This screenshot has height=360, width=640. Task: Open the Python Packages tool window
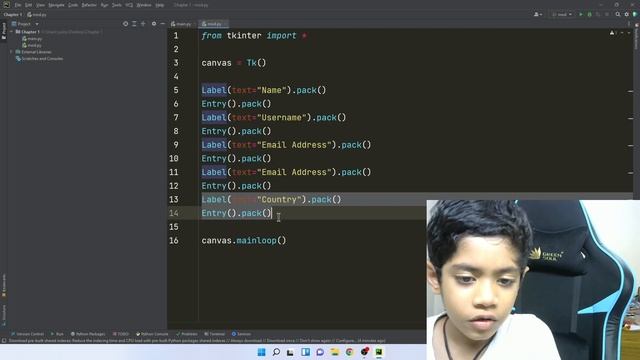point(88,334)
